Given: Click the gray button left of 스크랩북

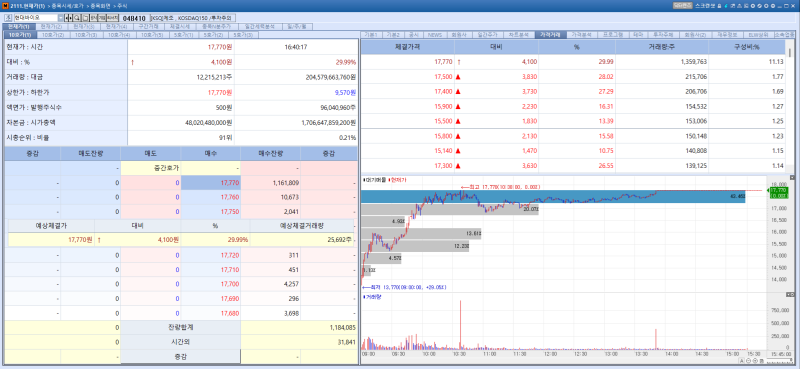Looking at the screenshot, I should [x=683, y=6].
